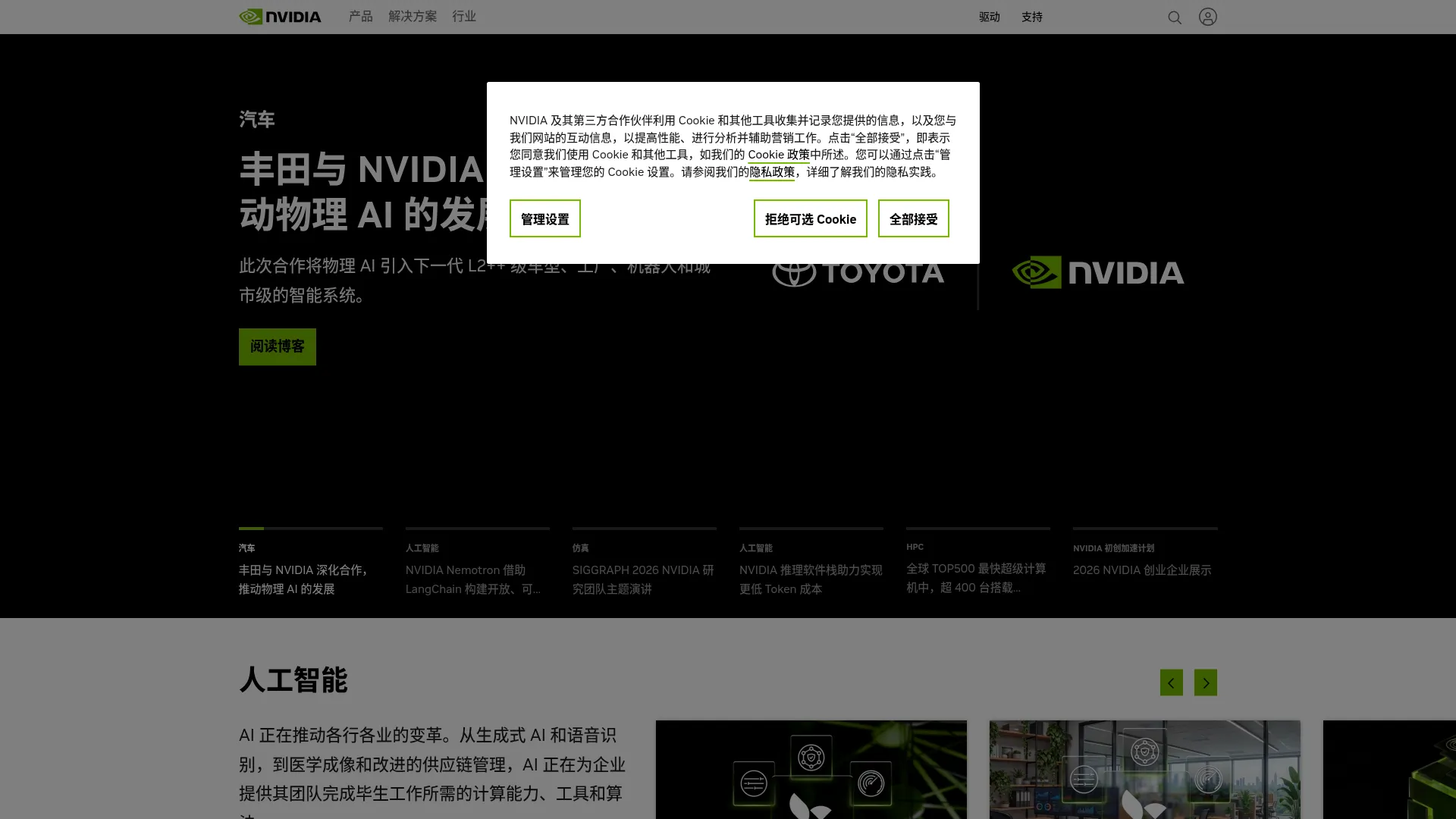Click the 人工智能 section heading
The height and width of the screenshot is (819, 1456).
click(293, 680)
